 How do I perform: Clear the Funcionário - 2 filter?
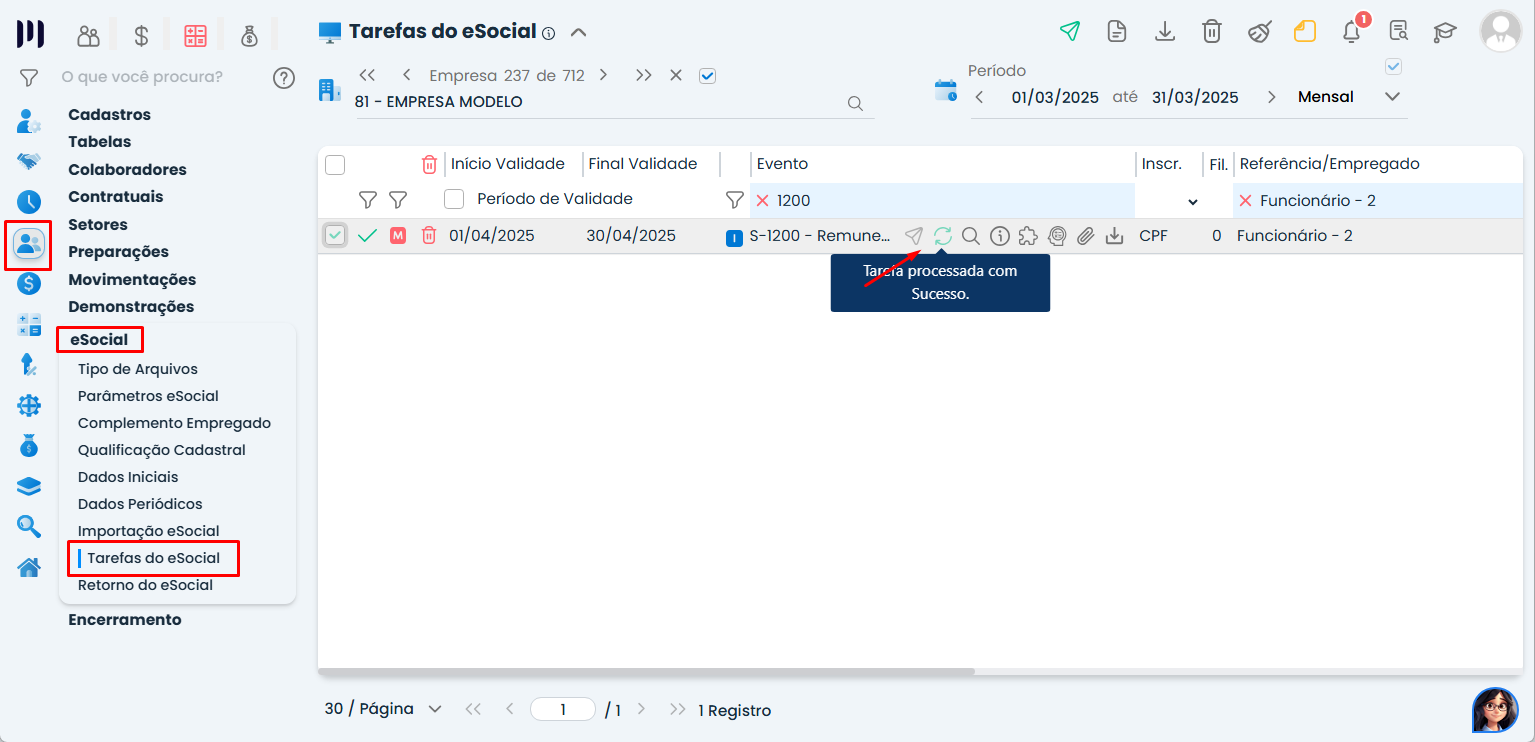(1245, 201)
